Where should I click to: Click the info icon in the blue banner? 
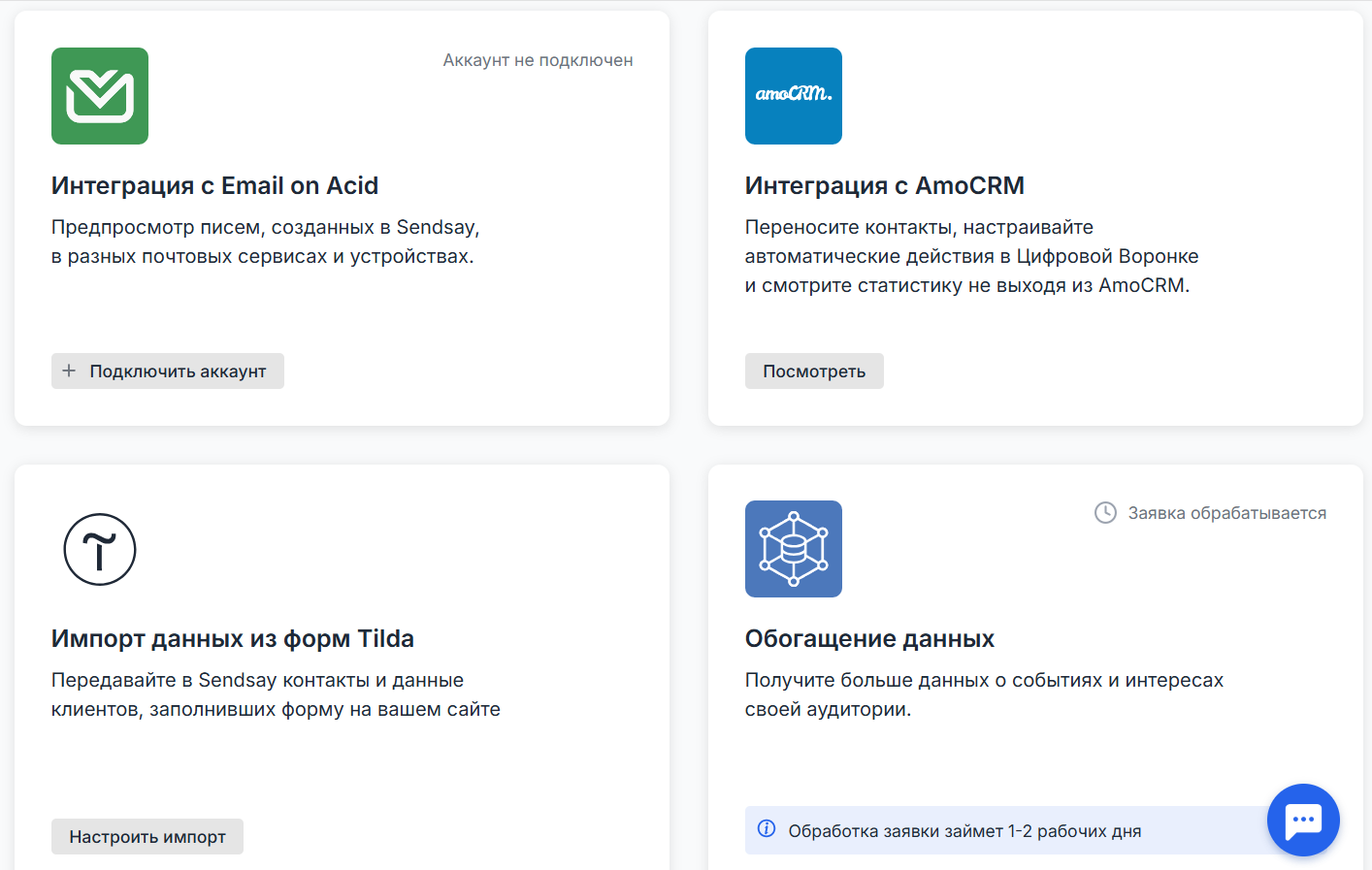768,830
